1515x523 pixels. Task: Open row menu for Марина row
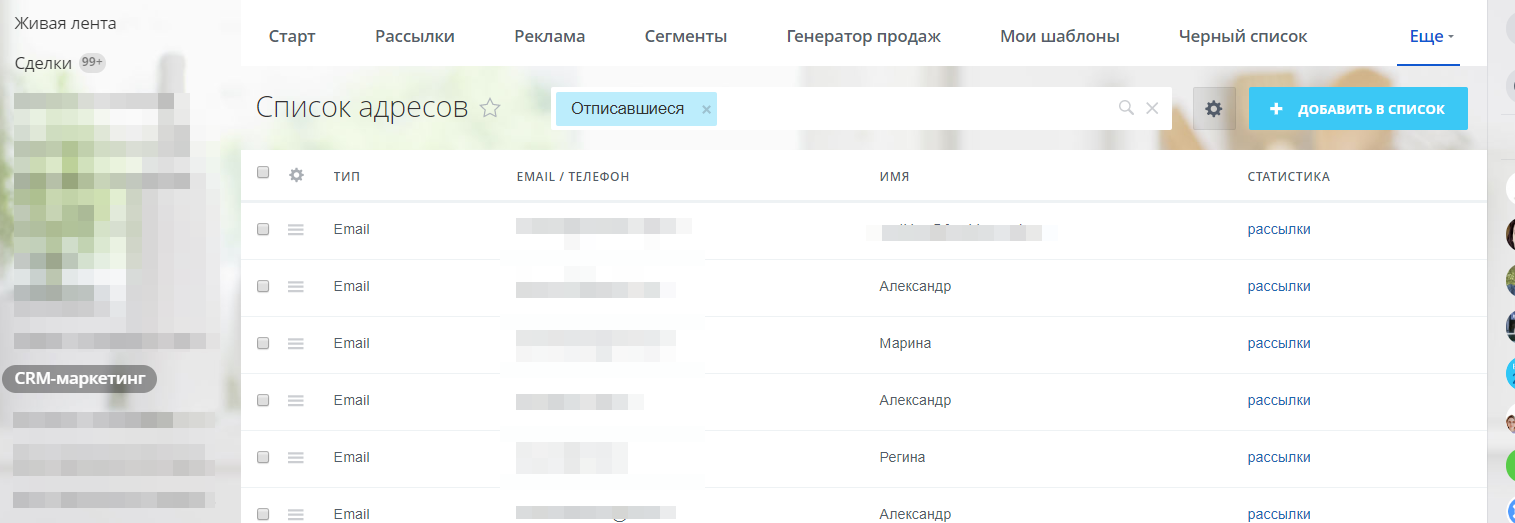tap(295, 343)
